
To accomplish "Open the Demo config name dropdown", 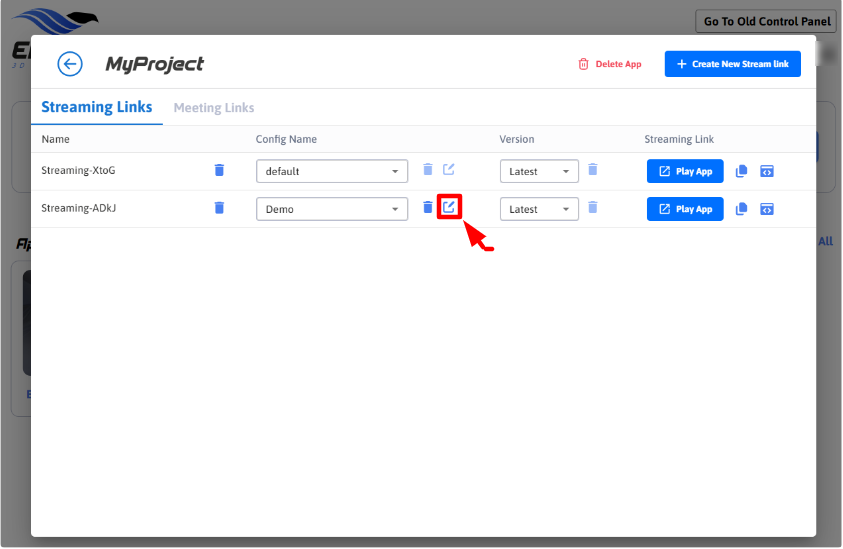I will [x=331, y=209].
